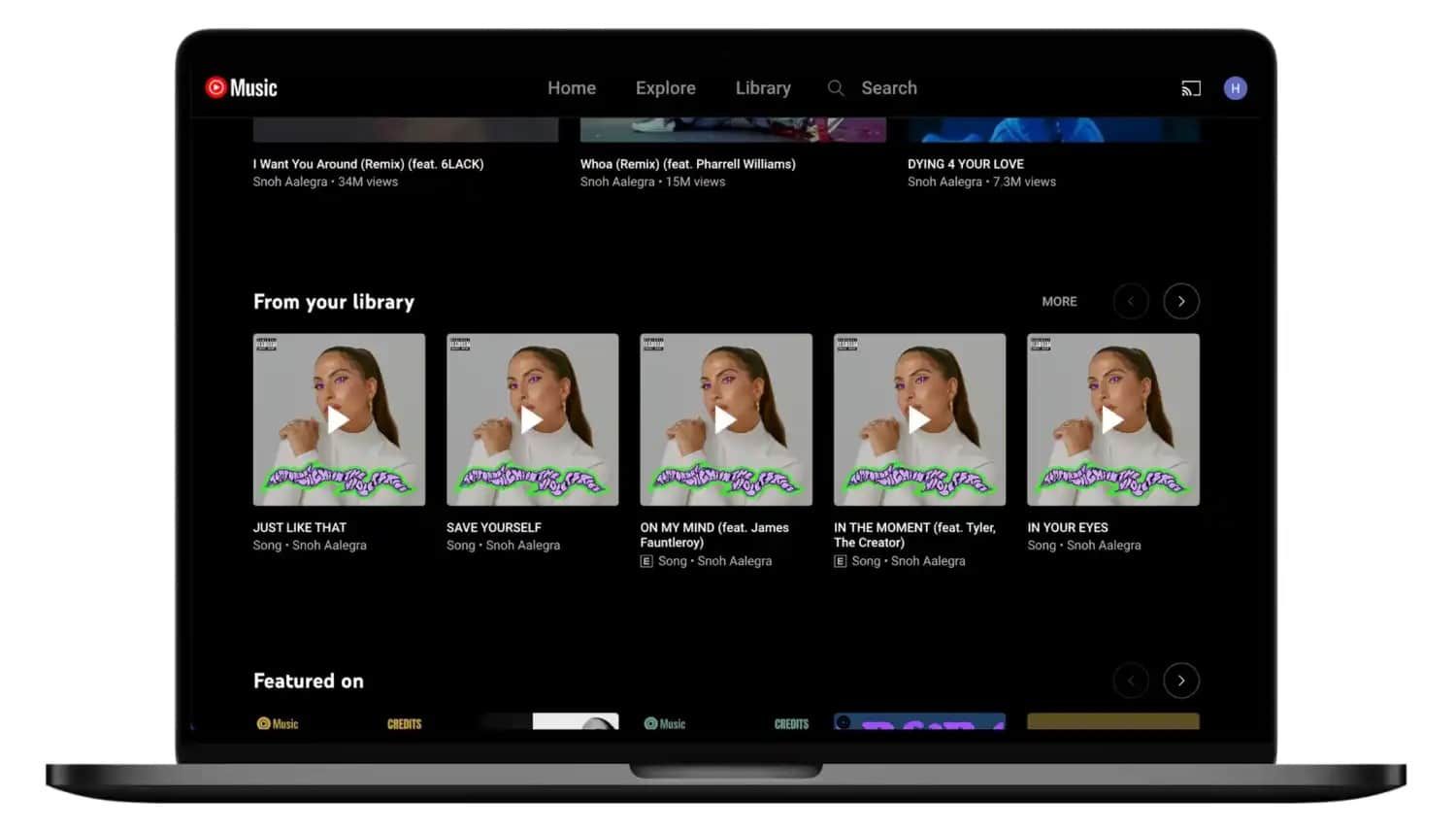
Task: Advance the Featured on carousel forward
Action: pos(1181,680)
